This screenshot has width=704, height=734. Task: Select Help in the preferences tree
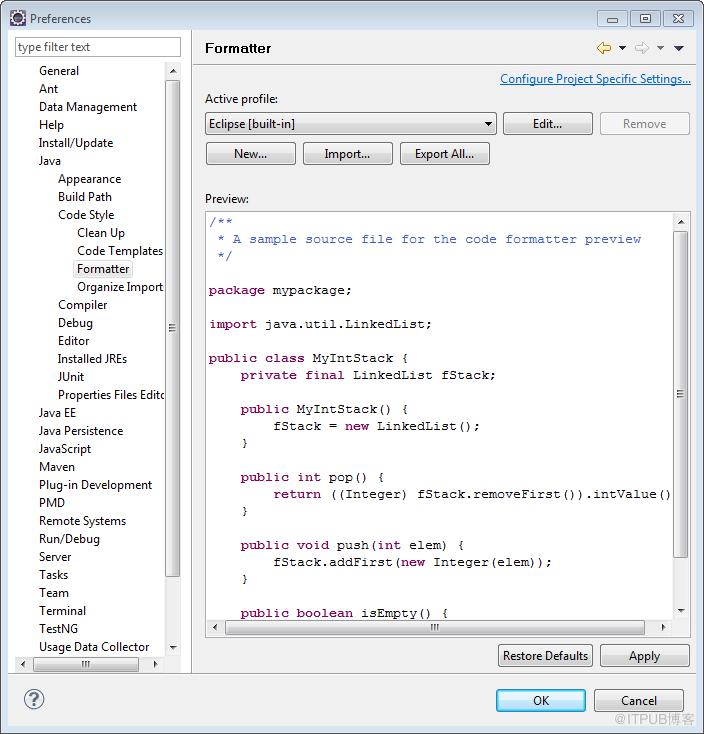pos(51,125)
